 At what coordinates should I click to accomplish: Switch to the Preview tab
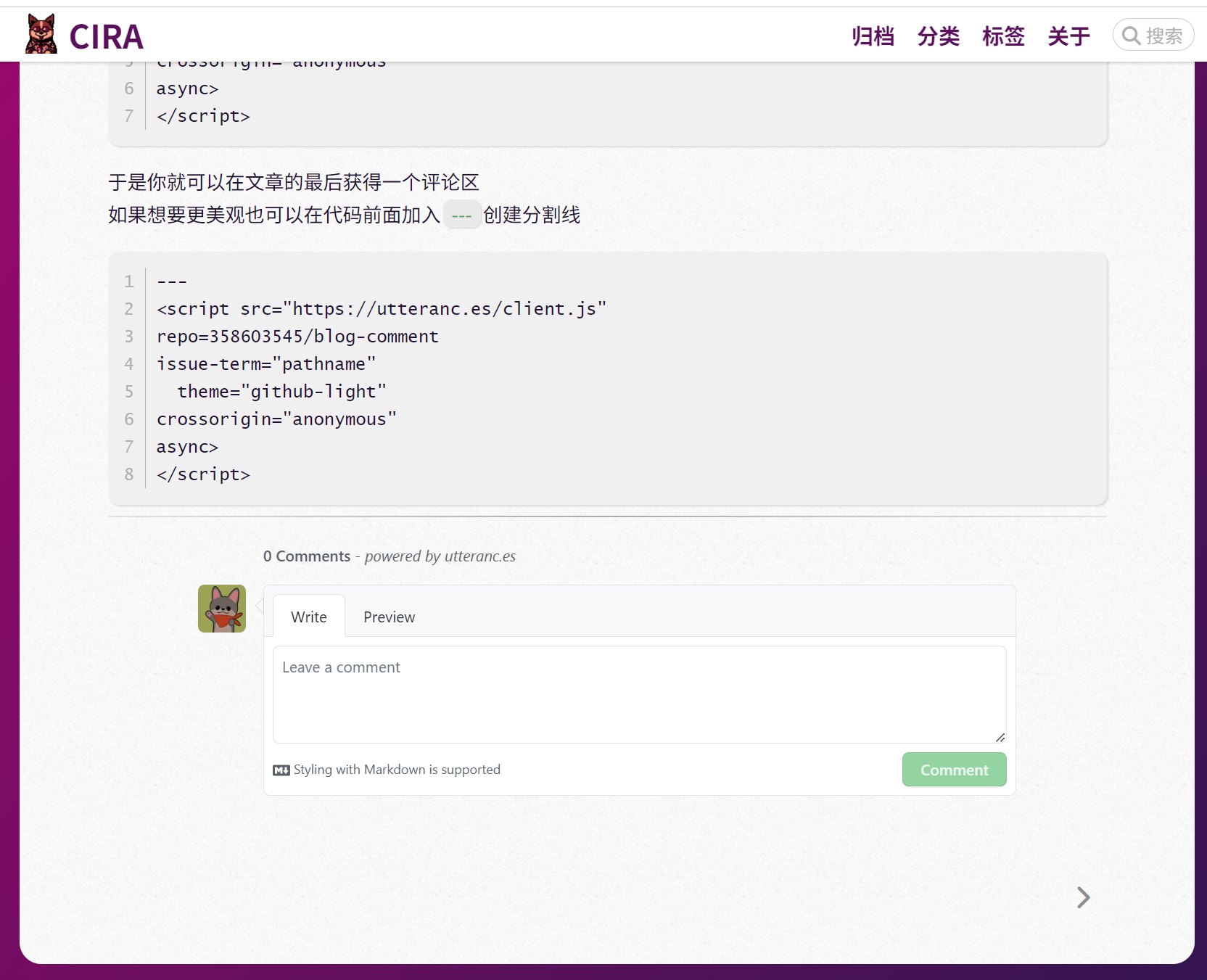click(x=389, y=617)
